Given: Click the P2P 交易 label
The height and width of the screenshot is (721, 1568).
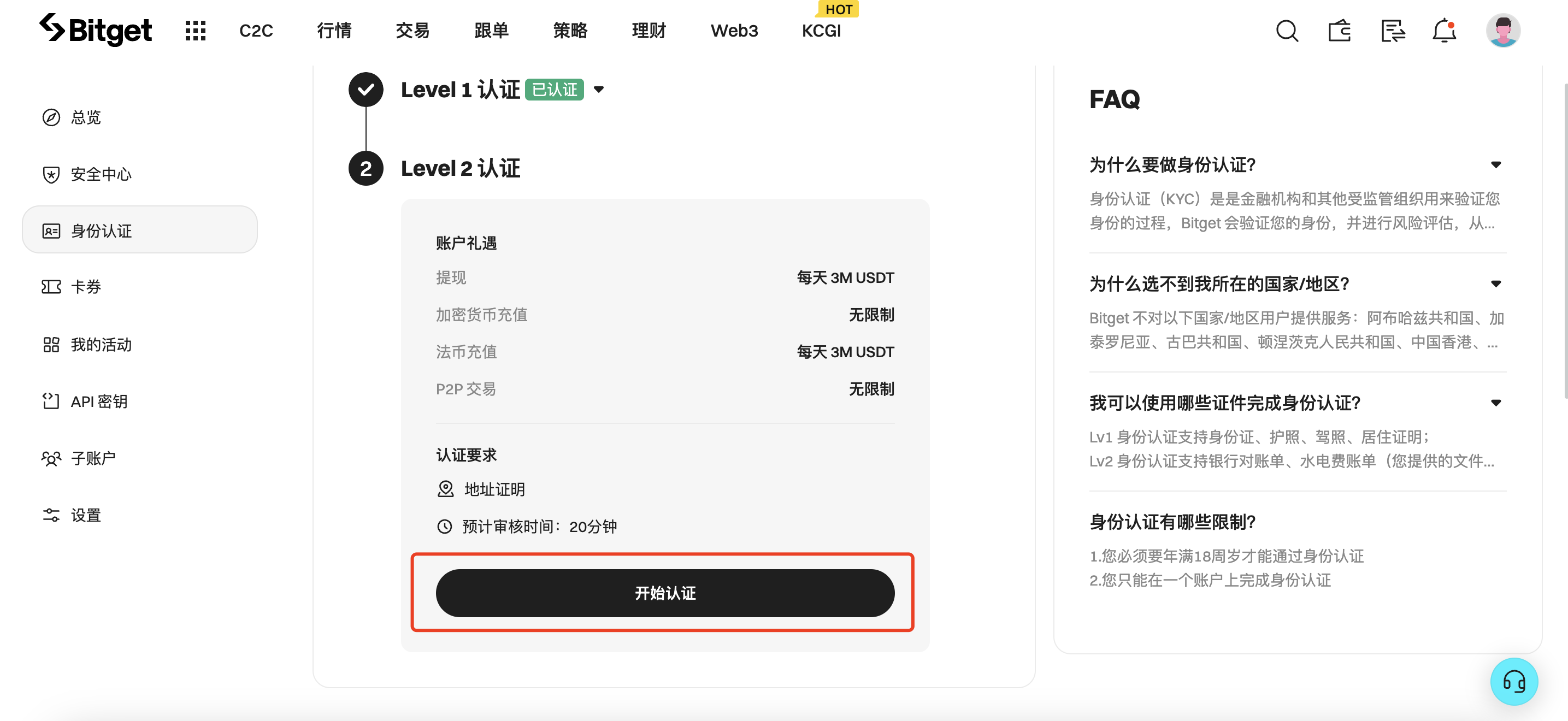Looking at the screenshot, I should click(465, 389).
